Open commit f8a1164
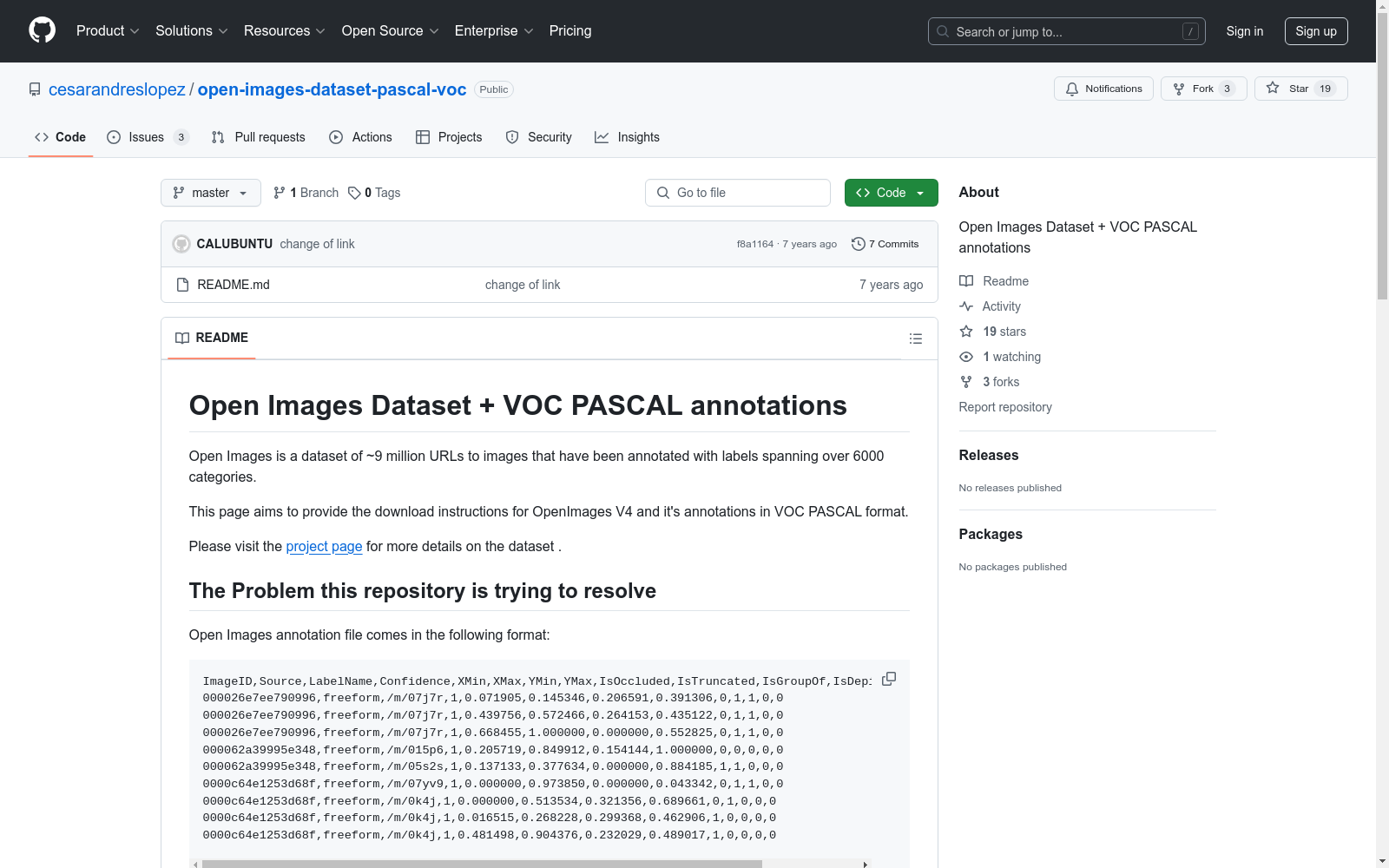1389x868 pixels. [x=755, y=244]
